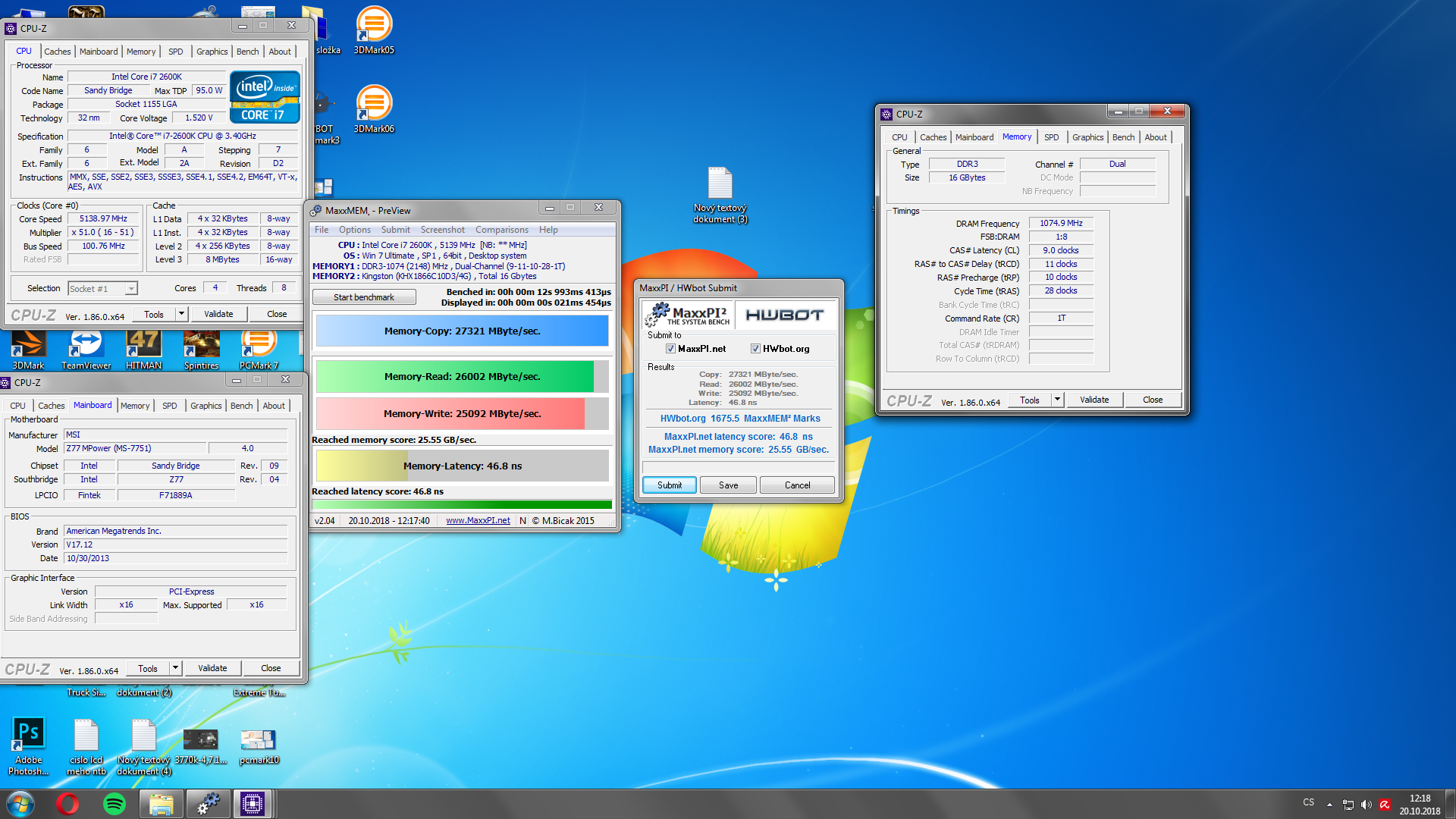Open the Windows Start menu

[20, 804]
